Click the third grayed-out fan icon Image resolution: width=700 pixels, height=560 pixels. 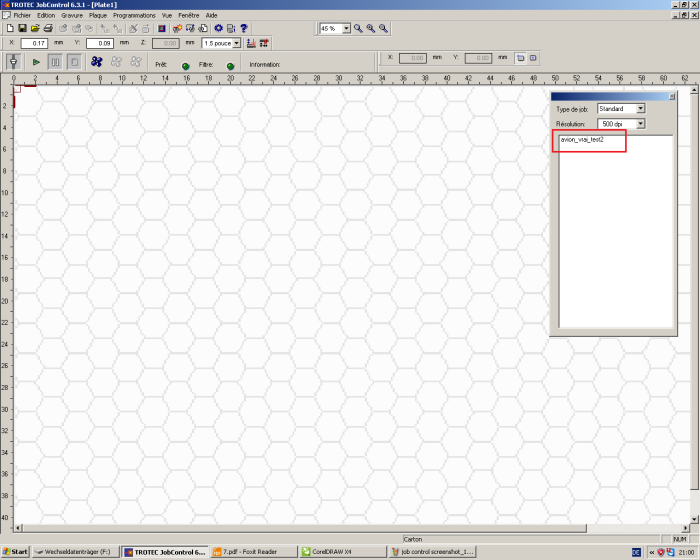[x=136, y=62]
